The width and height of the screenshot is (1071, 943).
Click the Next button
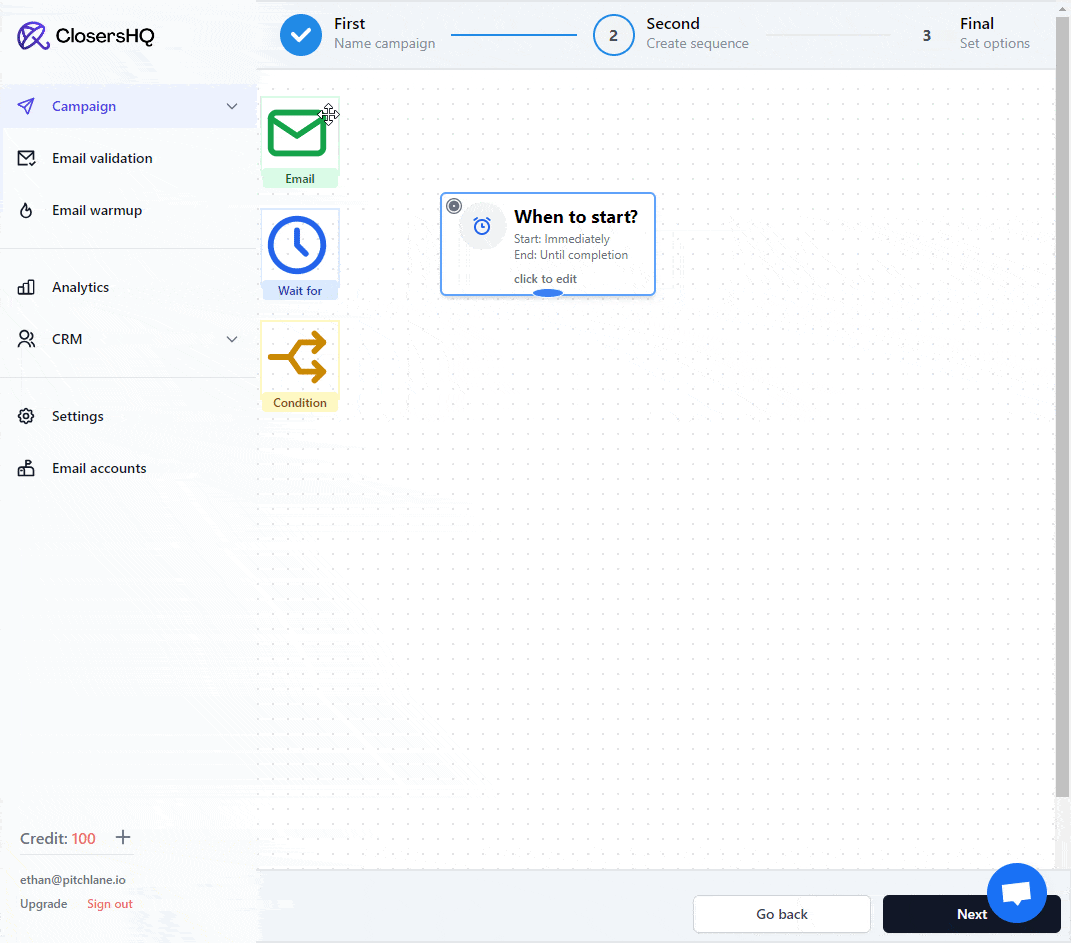[x=971, y=914]
